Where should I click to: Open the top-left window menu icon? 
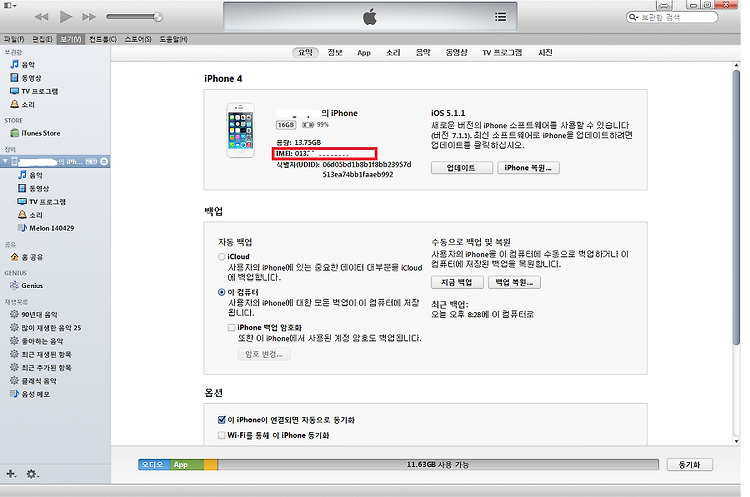[10, 5]
